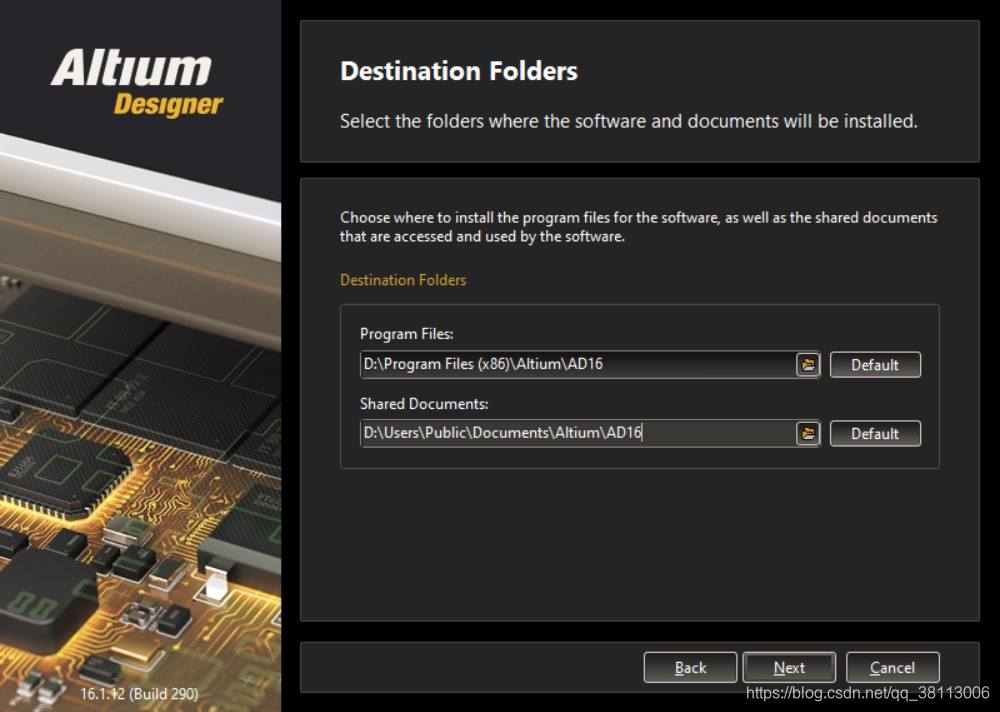Click the 'Select the folders where...' subtitle
Viewport: 1000px width, 712px height.
628,121
